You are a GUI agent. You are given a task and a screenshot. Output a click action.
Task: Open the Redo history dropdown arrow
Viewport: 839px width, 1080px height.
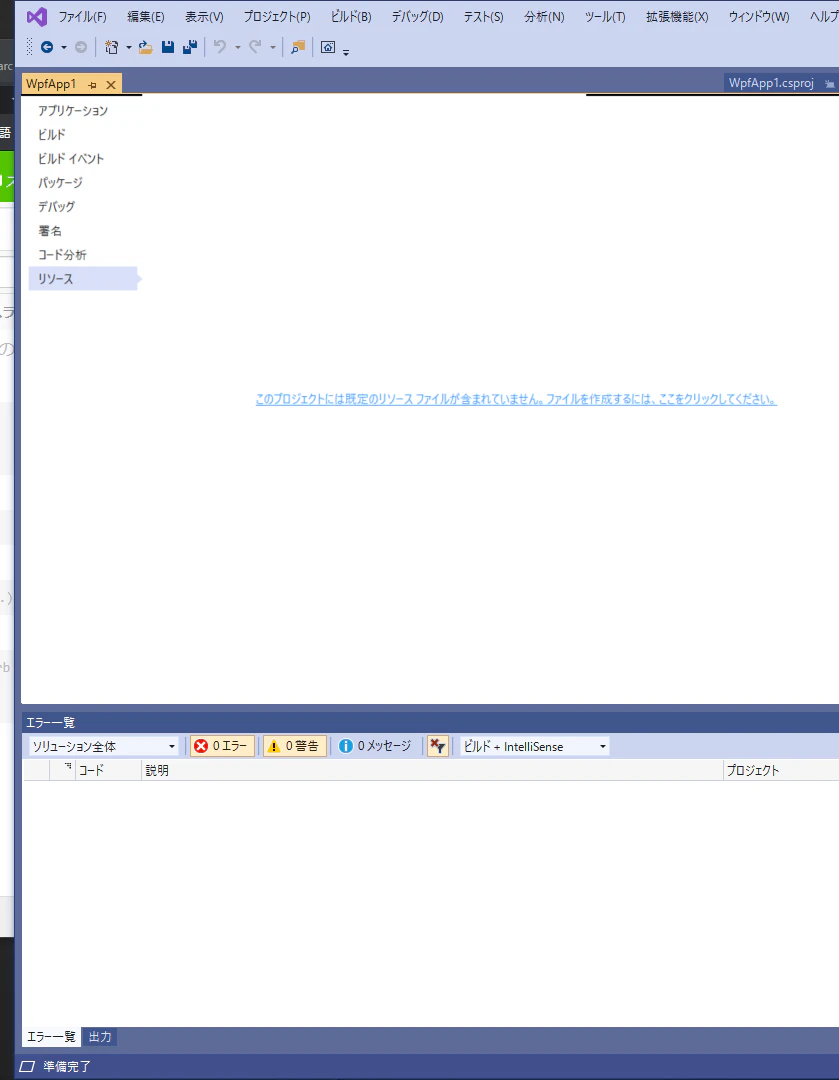coord(273,48)
